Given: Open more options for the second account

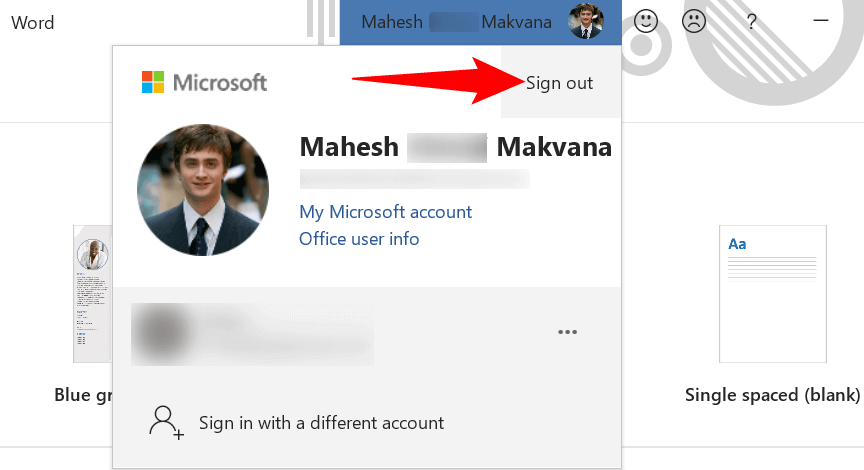Looking at the screenshot, I should (x=568, y=332).
